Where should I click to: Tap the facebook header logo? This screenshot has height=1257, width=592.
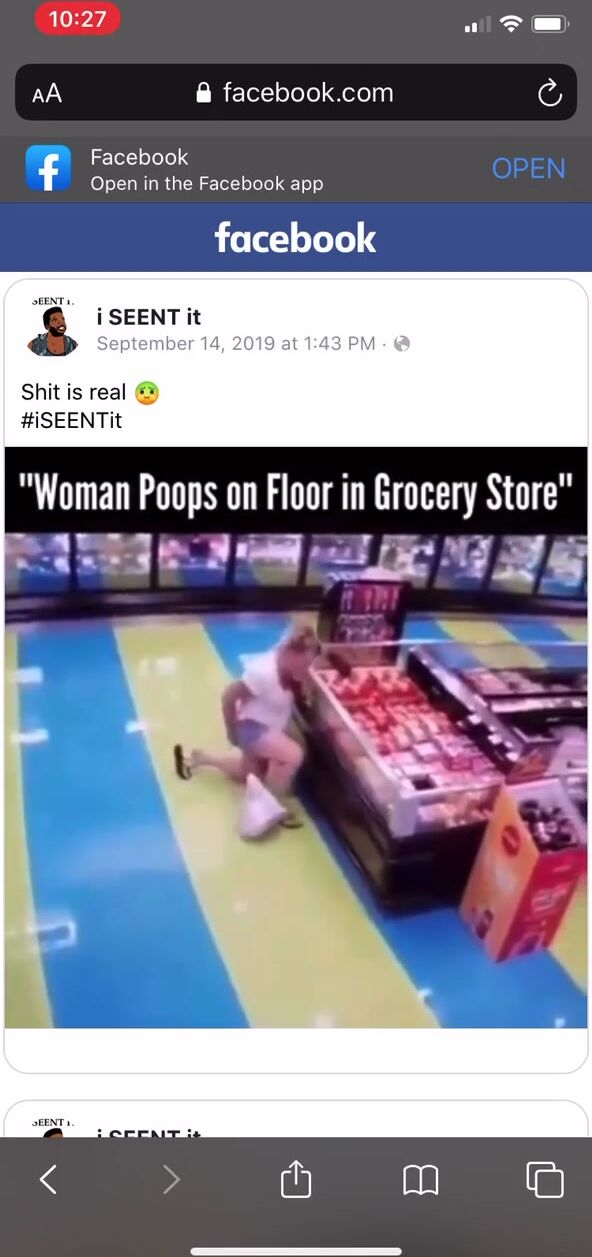pyautogui.click(x=296, y=238)
